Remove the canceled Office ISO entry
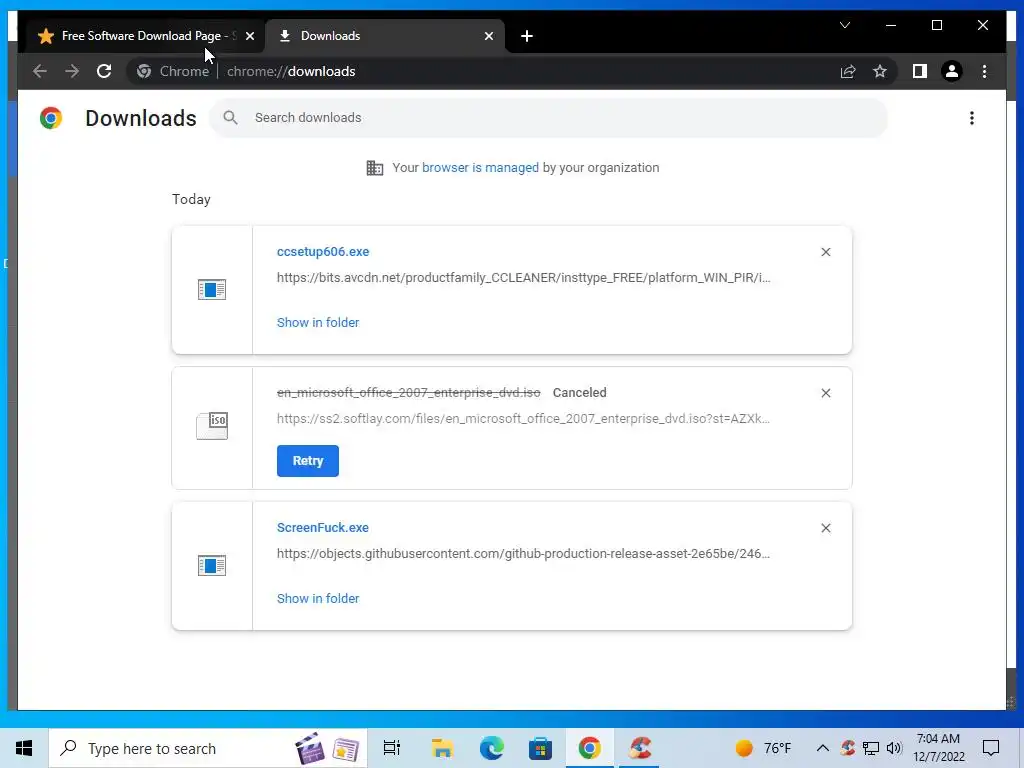 pos(825,393)
